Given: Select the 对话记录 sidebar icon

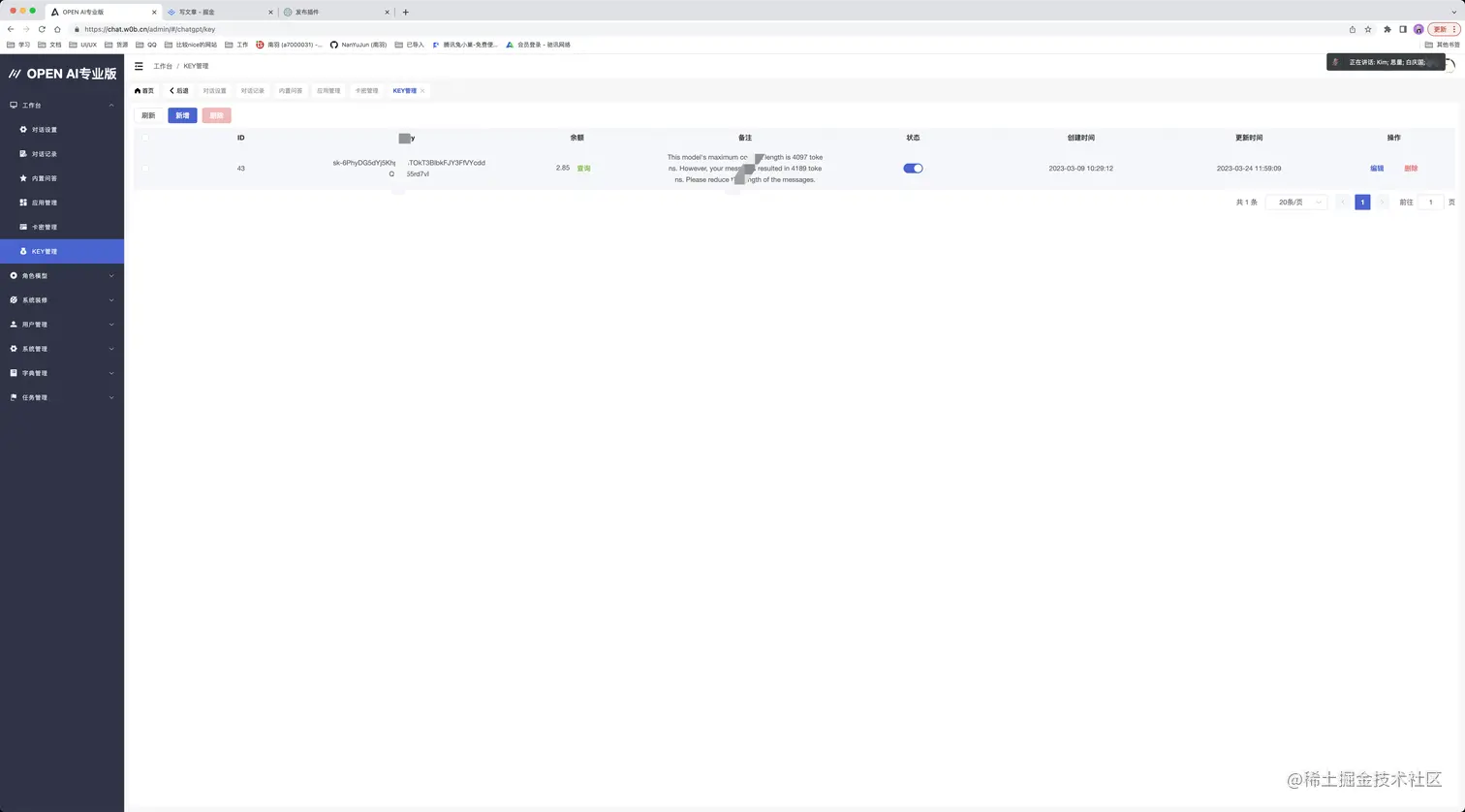Looking at the screenshot, I should 23,153.
